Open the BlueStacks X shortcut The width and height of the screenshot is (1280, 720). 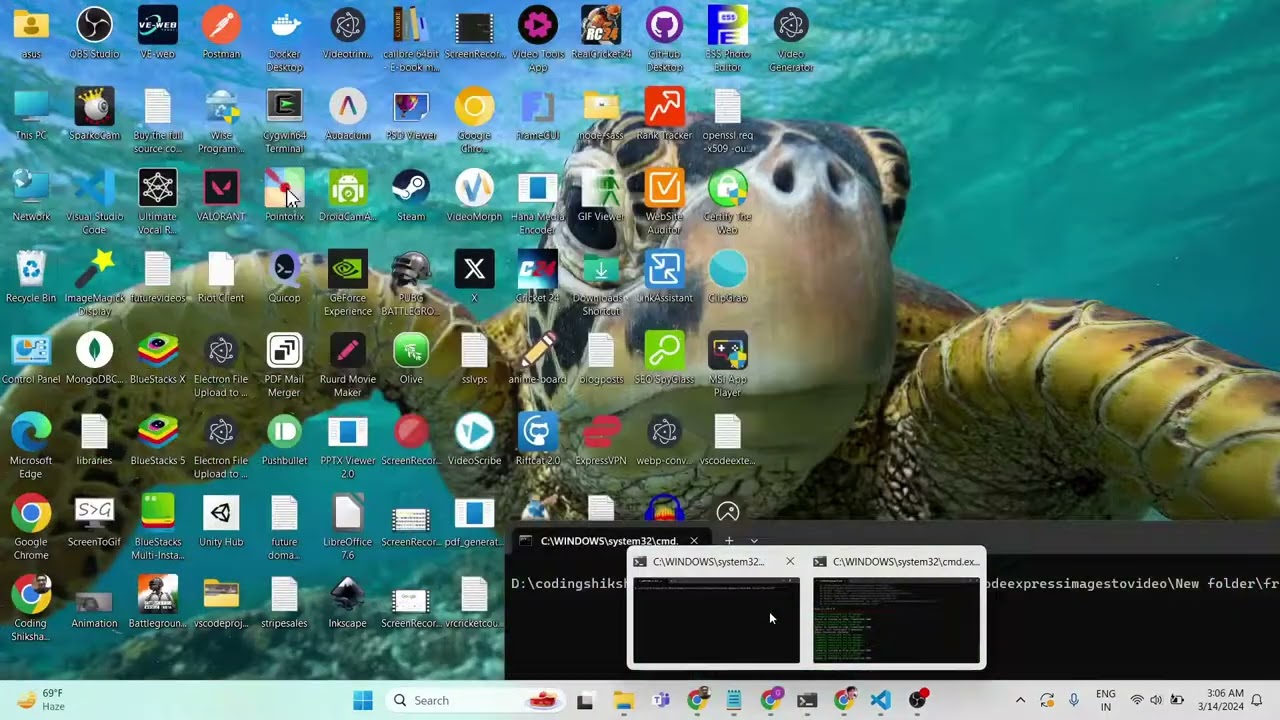[158, 357]
